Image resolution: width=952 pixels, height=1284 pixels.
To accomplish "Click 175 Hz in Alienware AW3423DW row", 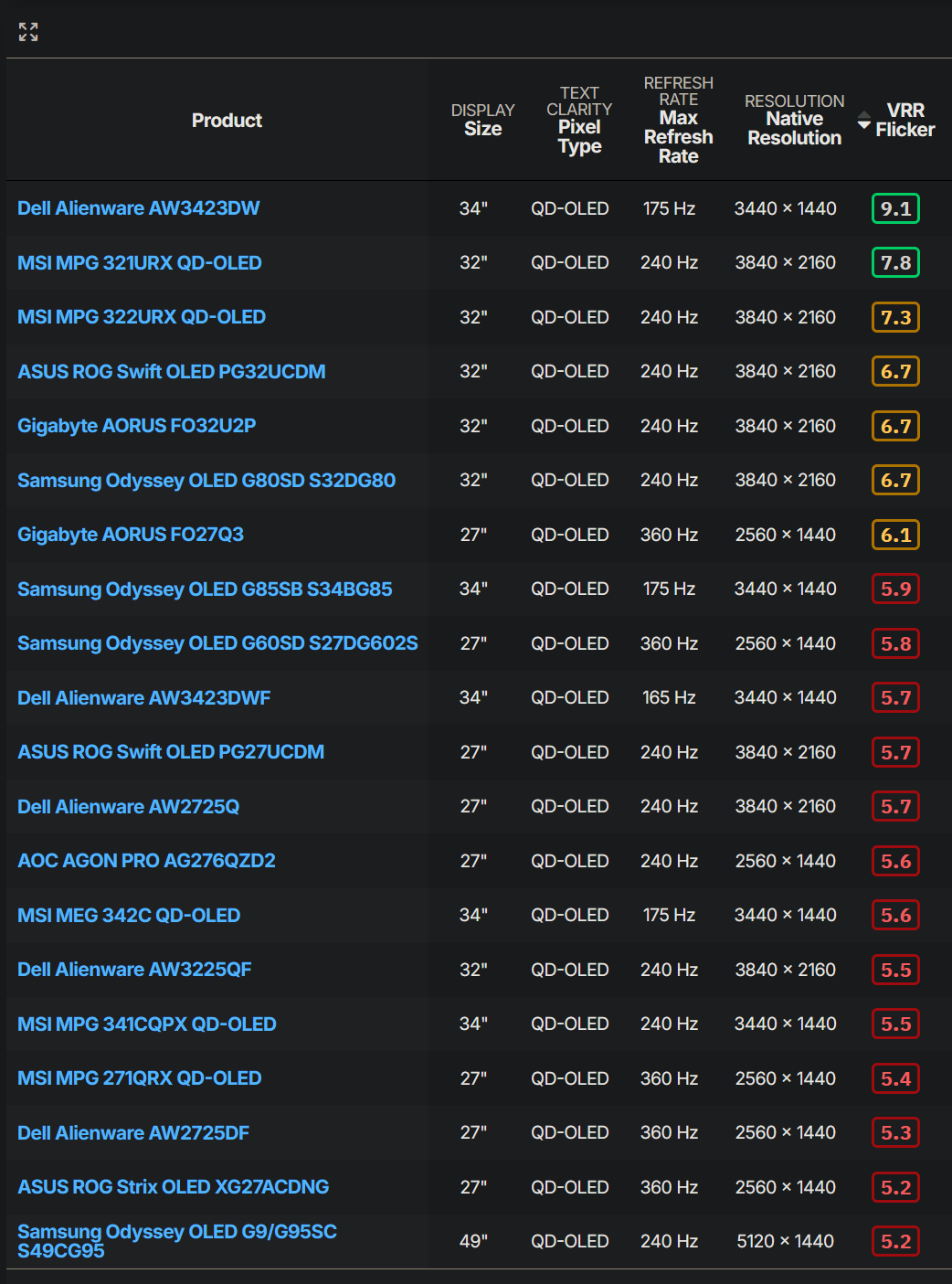I will point(669,208).
